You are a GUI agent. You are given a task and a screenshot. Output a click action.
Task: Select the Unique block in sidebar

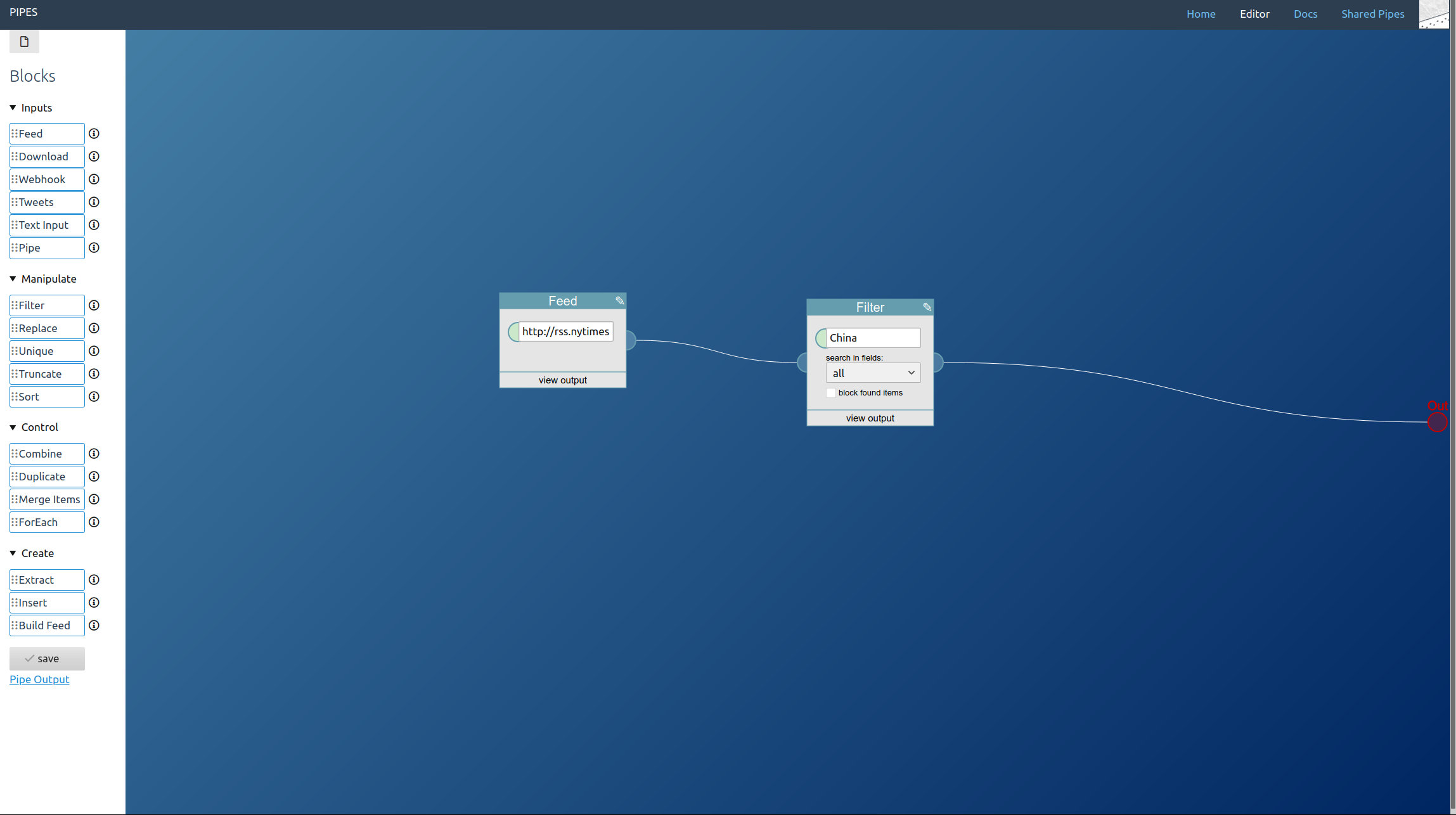pyautogui.click(x=47, y=351)
